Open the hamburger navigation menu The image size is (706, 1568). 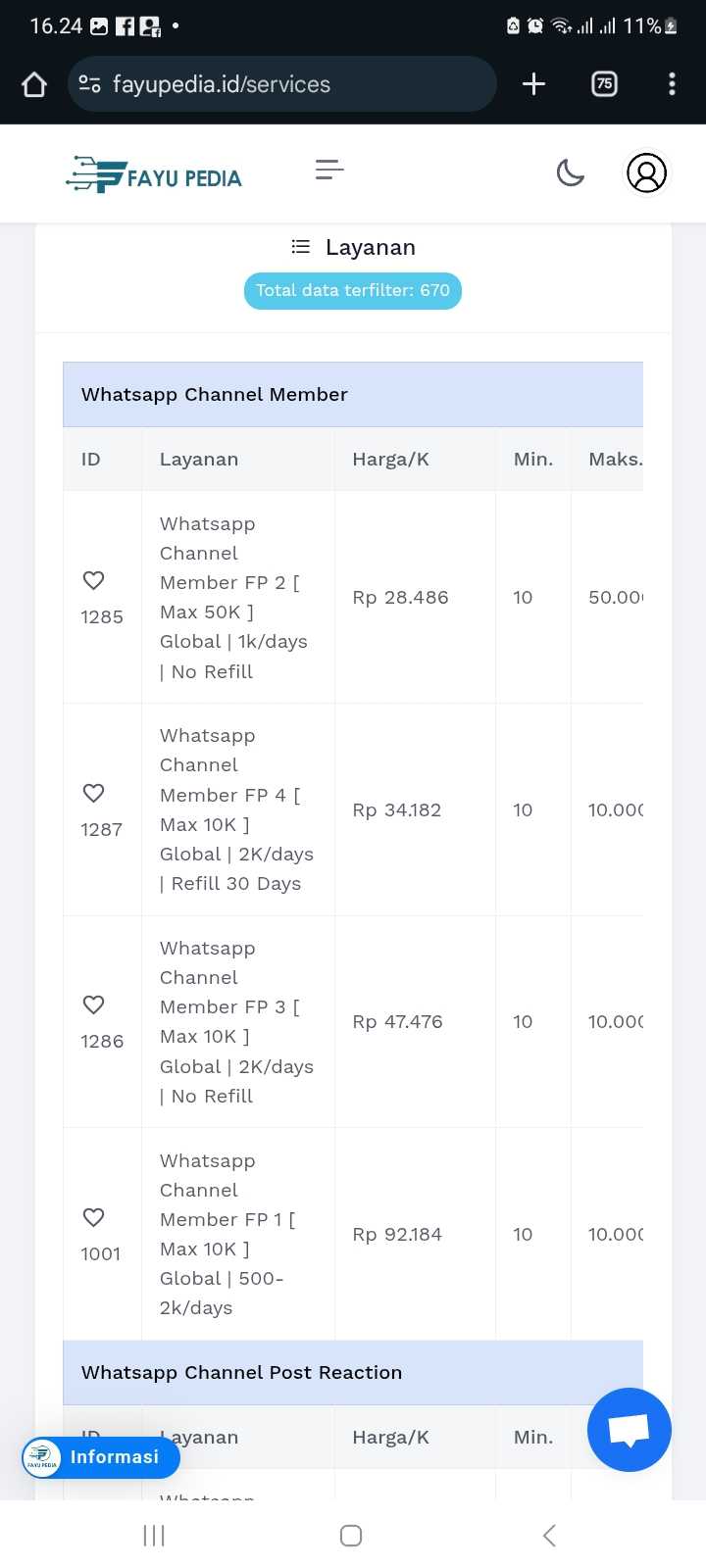[x=329, y=171]
